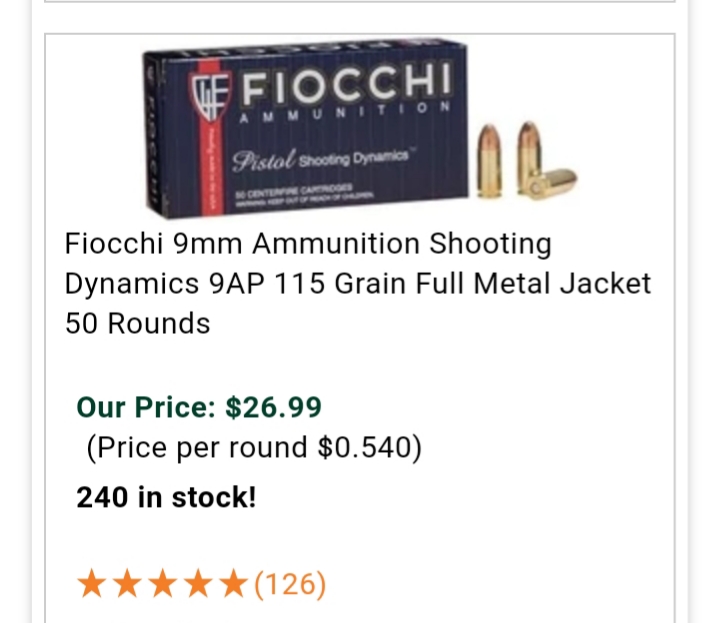Image resolution: width=708 pixels, height=623 pixels.
Task: Click the fifth orange rating star
Action: click(234, 584)
